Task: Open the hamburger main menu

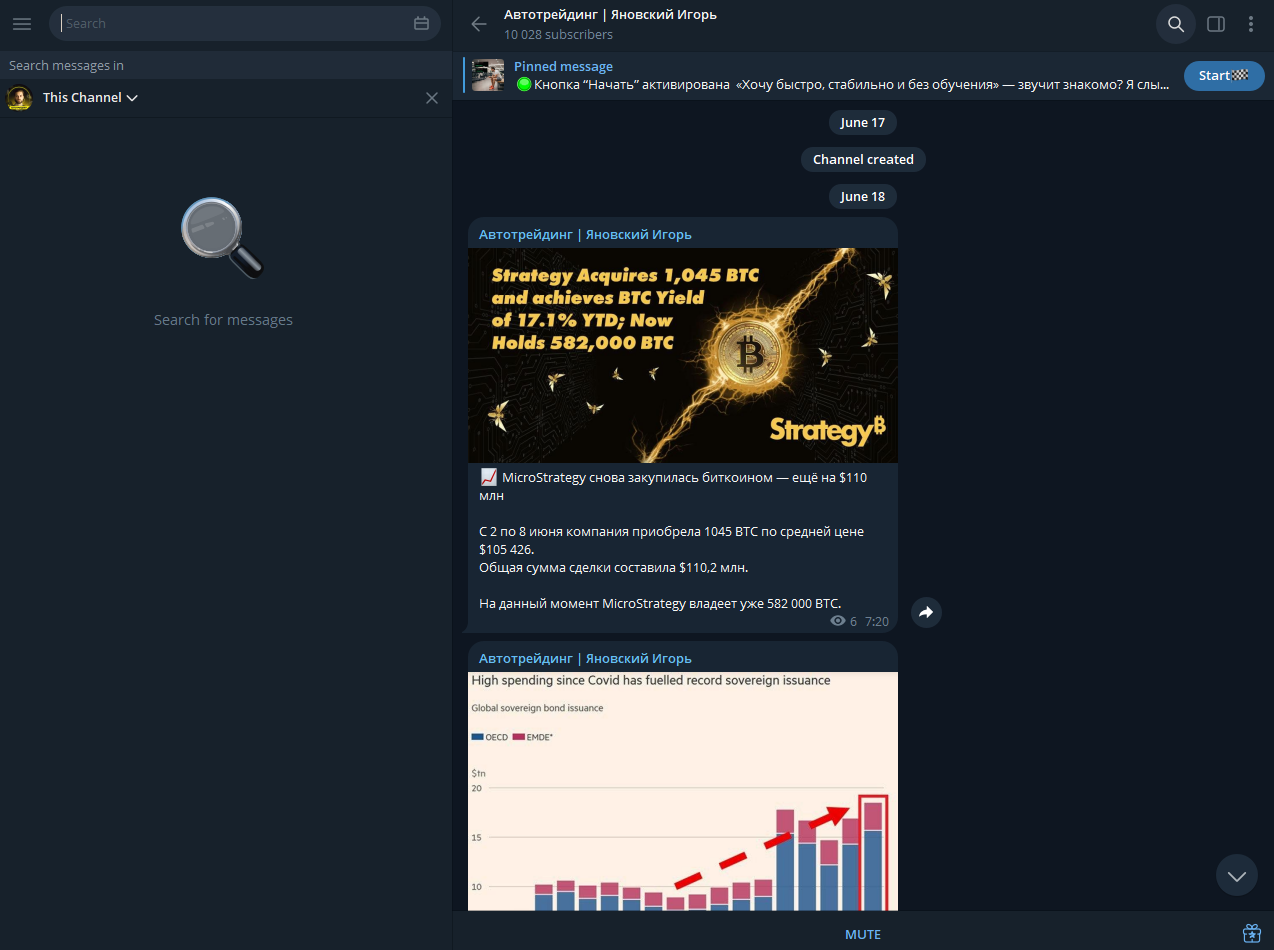Action: (22, 24)
